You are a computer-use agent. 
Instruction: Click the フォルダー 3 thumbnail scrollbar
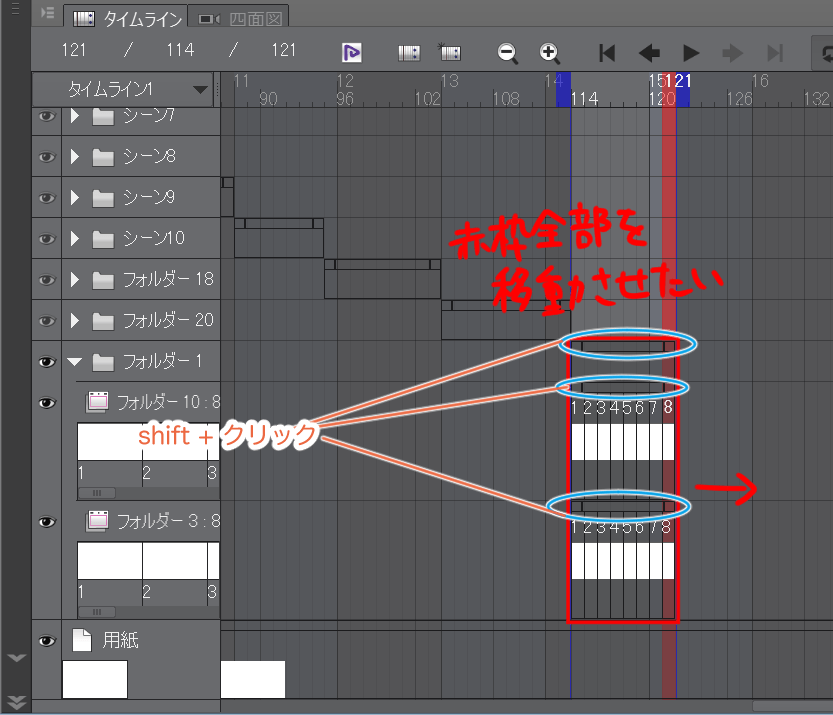click(x=98, y=612)
